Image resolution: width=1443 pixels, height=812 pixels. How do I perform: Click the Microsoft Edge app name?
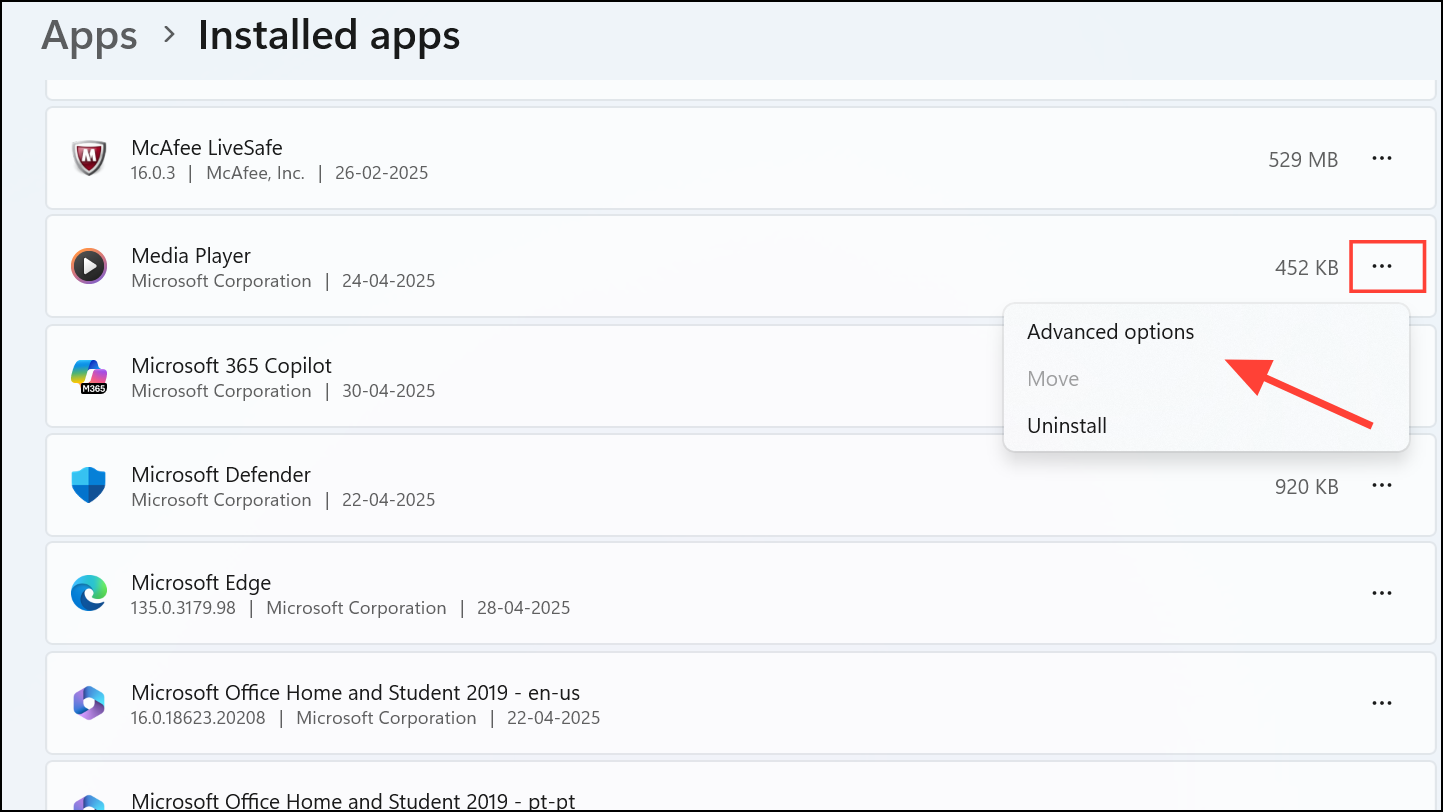pyautogui.click(x=201, y=583)
